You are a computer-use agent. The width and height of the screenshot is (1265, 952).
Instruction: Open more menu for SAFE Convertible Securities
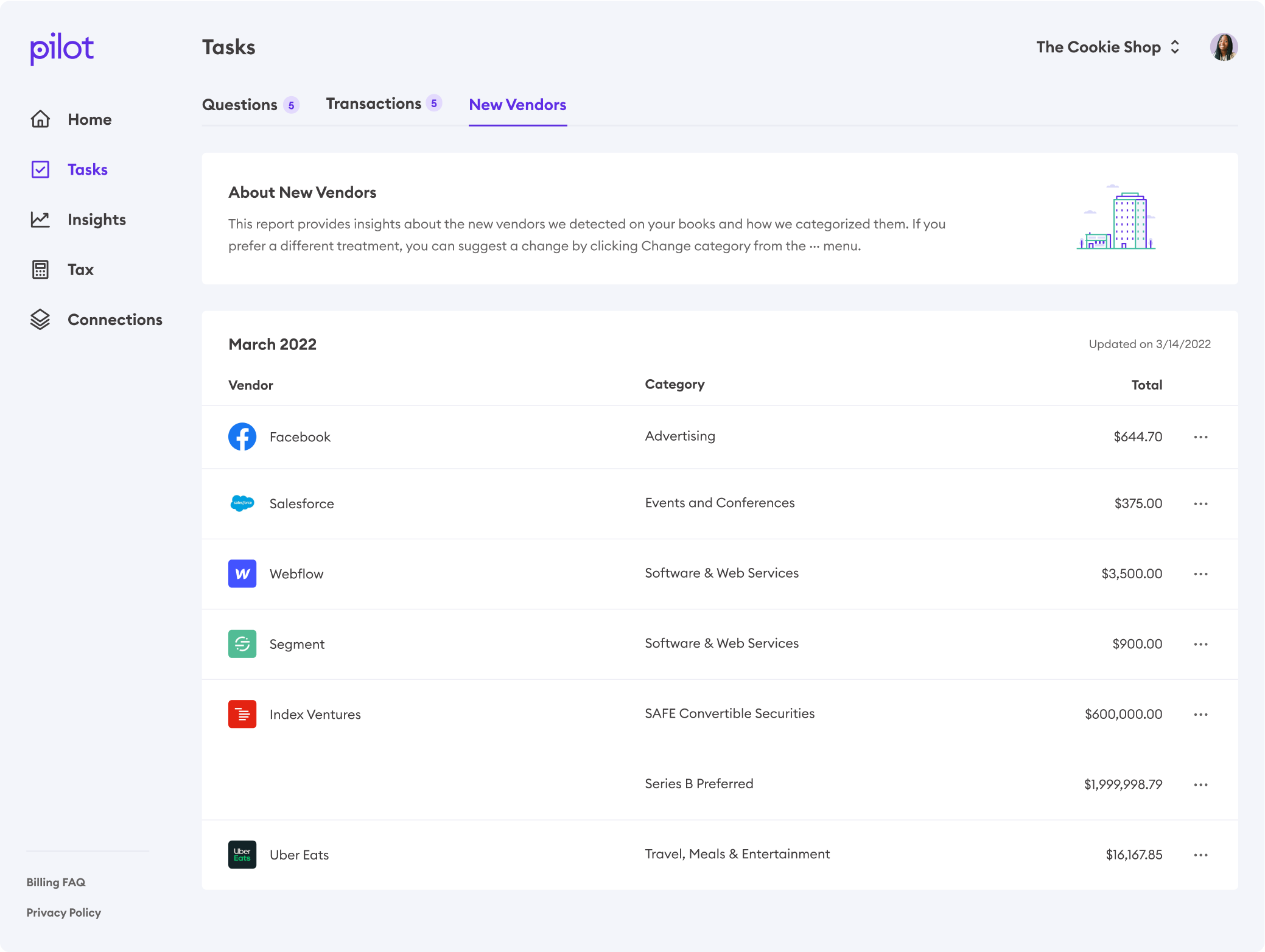pos(1200,715)
